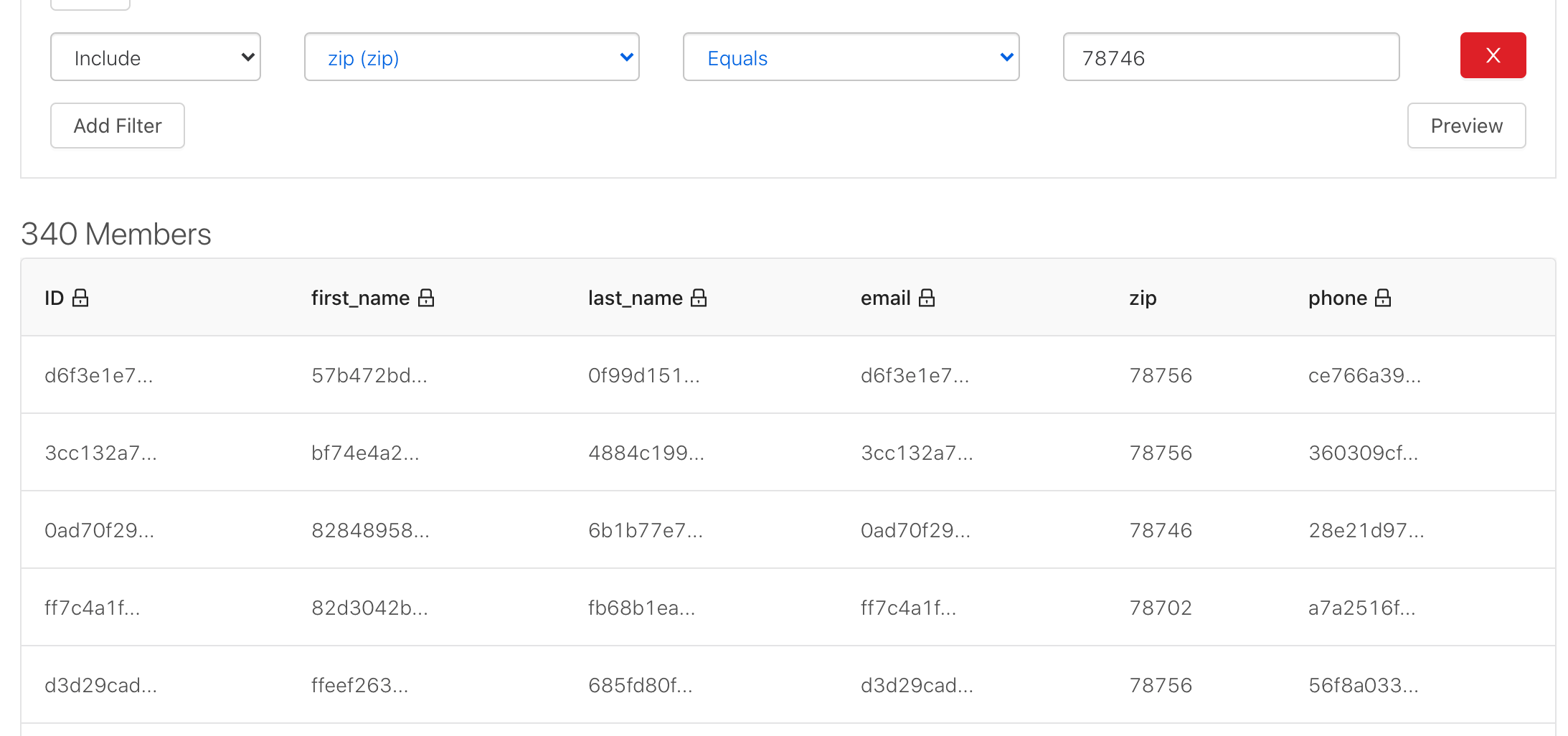The image size is (1568, 736).
Task: Click the lock icon beside first_name header
Action: click(426, 298)
